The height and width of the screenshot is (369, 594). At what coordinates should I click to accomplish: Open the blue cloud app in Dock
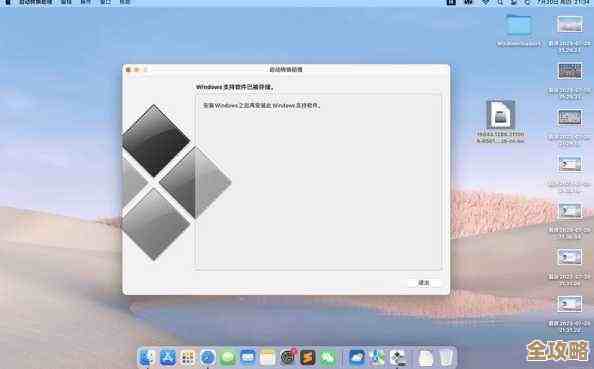click(x=357, y=357)
